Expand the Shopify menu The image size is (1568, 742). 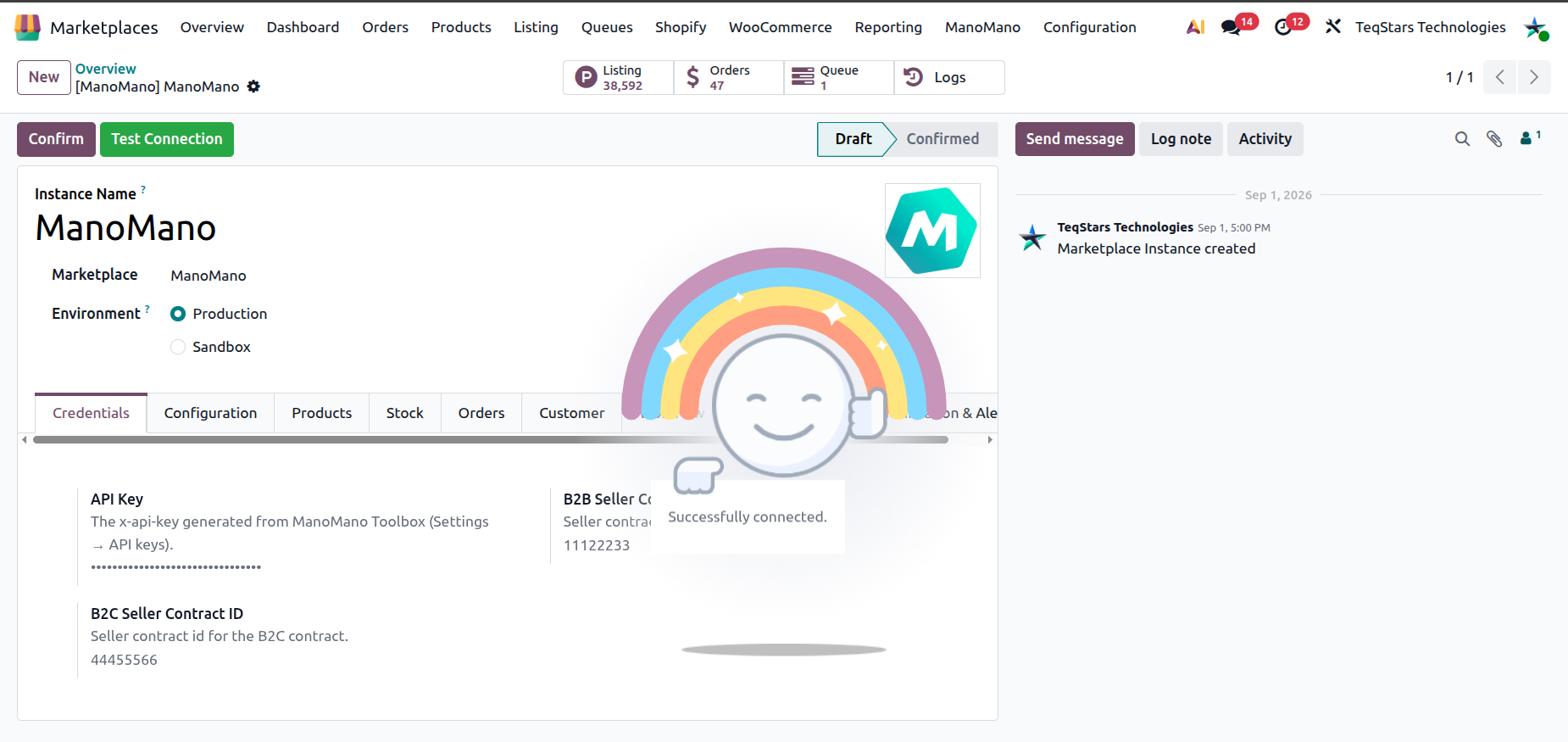click(x=681, y=27)
